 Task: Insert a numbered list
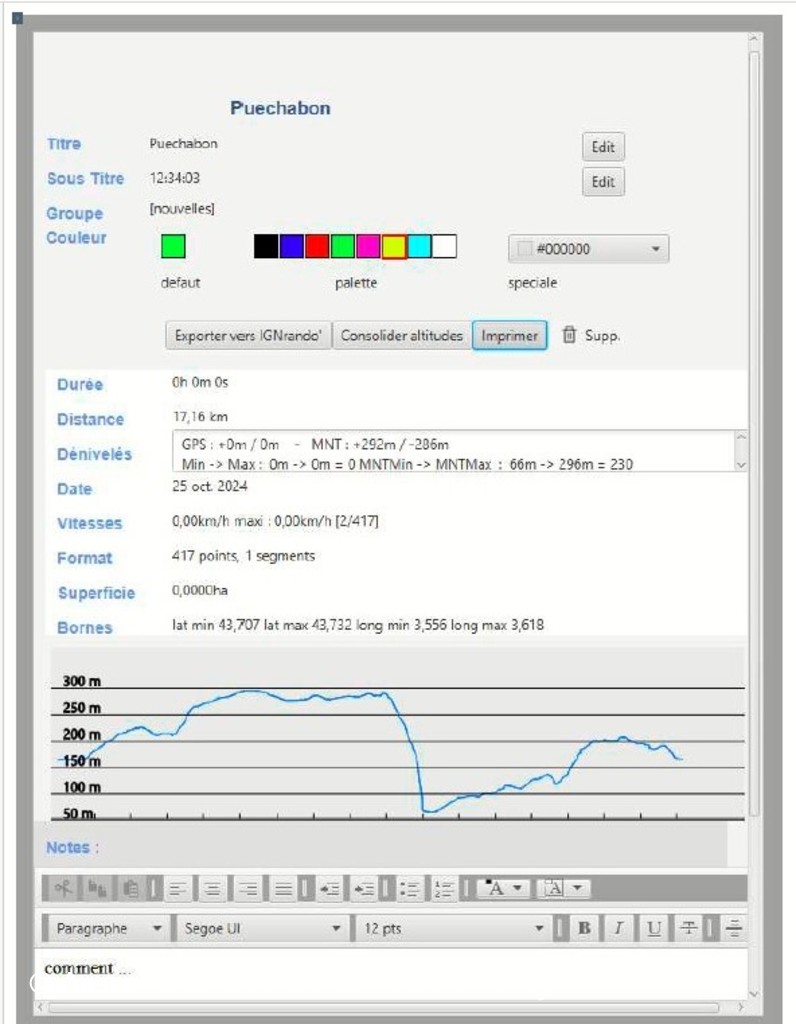[445, 888]
